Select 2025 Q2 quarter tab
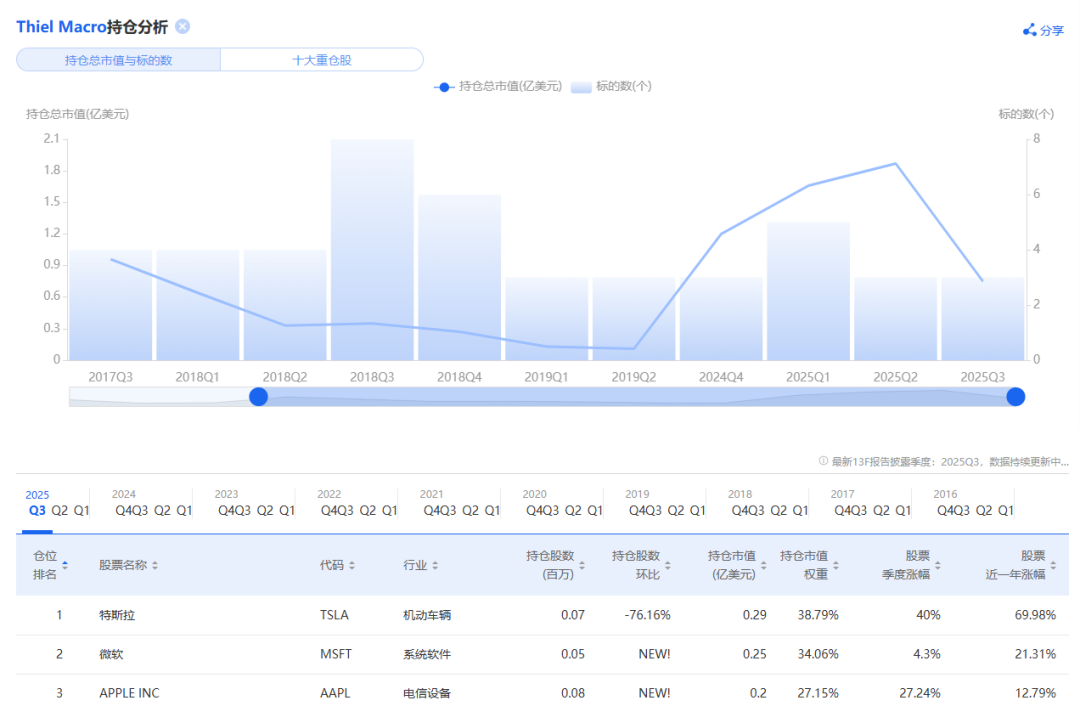Image resolution: width=1080 pixels, height=706 pixels. click(60, 510)
